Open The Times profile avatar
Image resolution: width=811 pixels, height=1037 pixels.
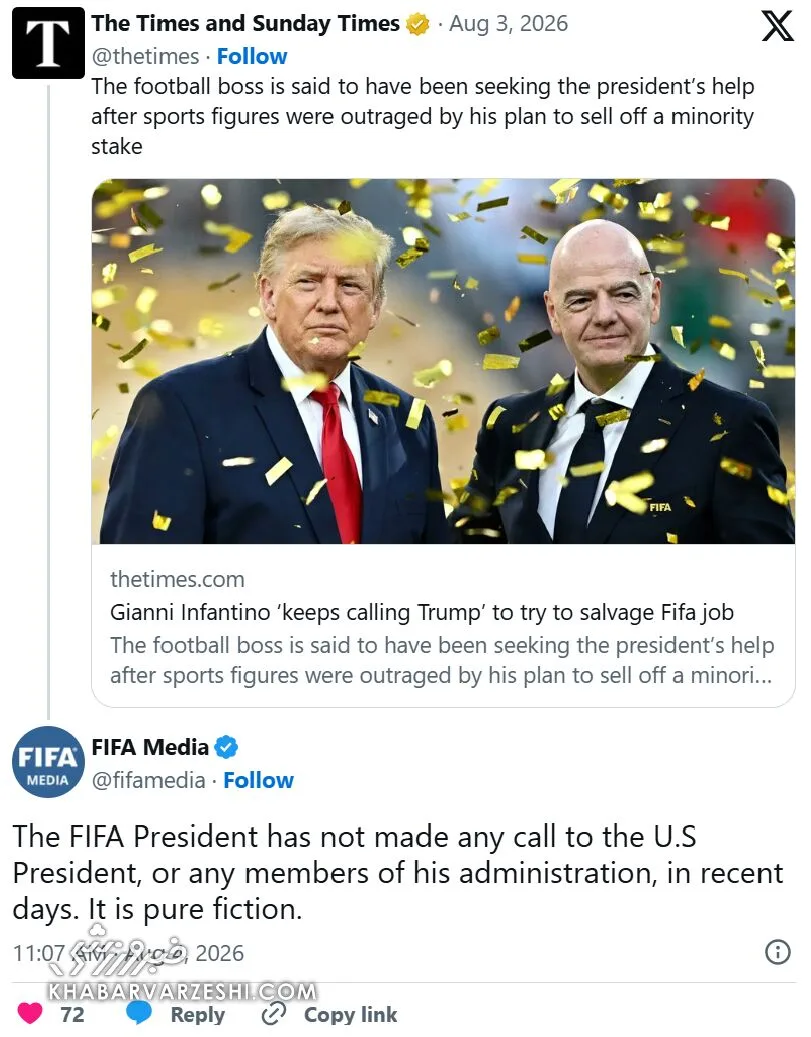[48, 43]
